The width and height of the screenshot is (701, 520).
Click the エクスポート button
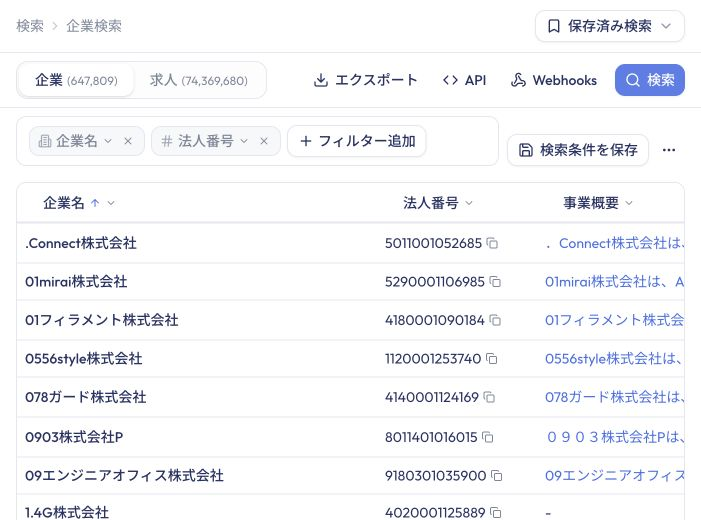(x=366, y=80)
